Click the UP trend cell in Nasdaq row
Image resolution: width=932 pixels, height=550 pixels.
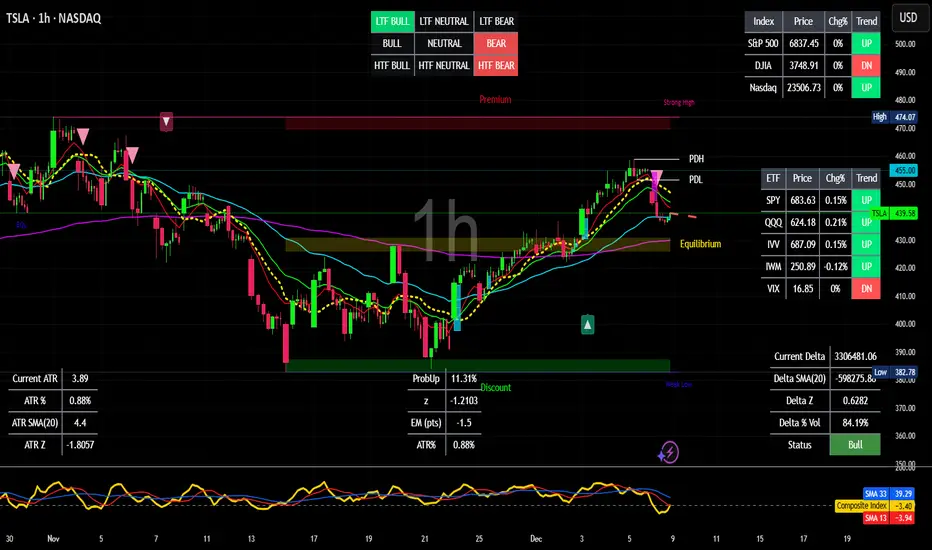867,87
